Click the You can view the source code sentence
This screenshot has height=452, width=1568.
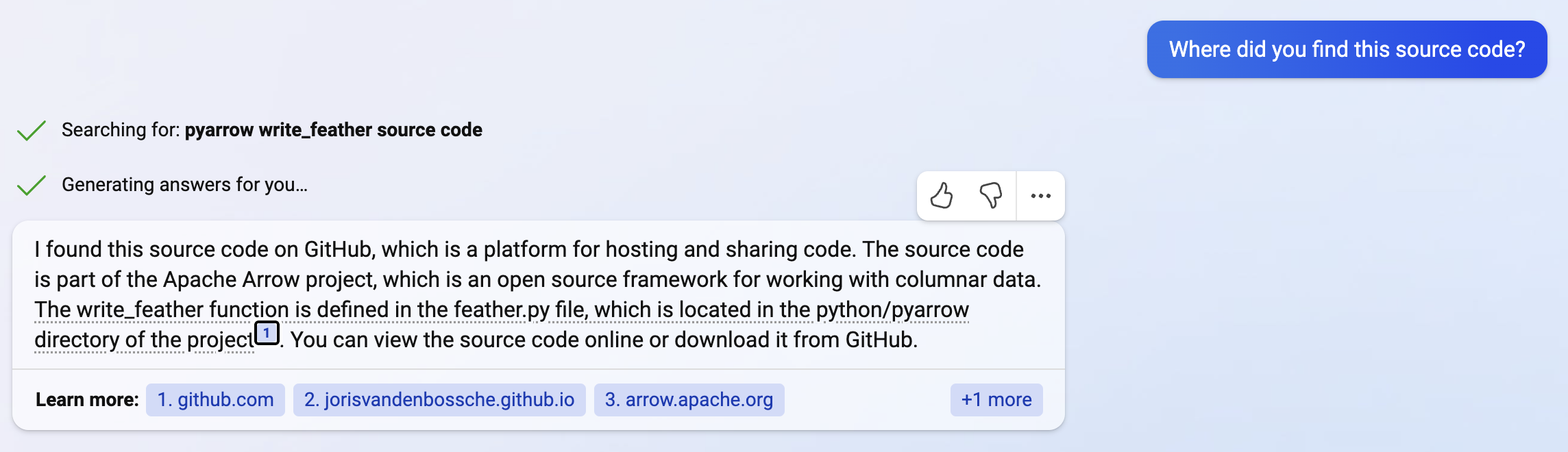[603, 340]
